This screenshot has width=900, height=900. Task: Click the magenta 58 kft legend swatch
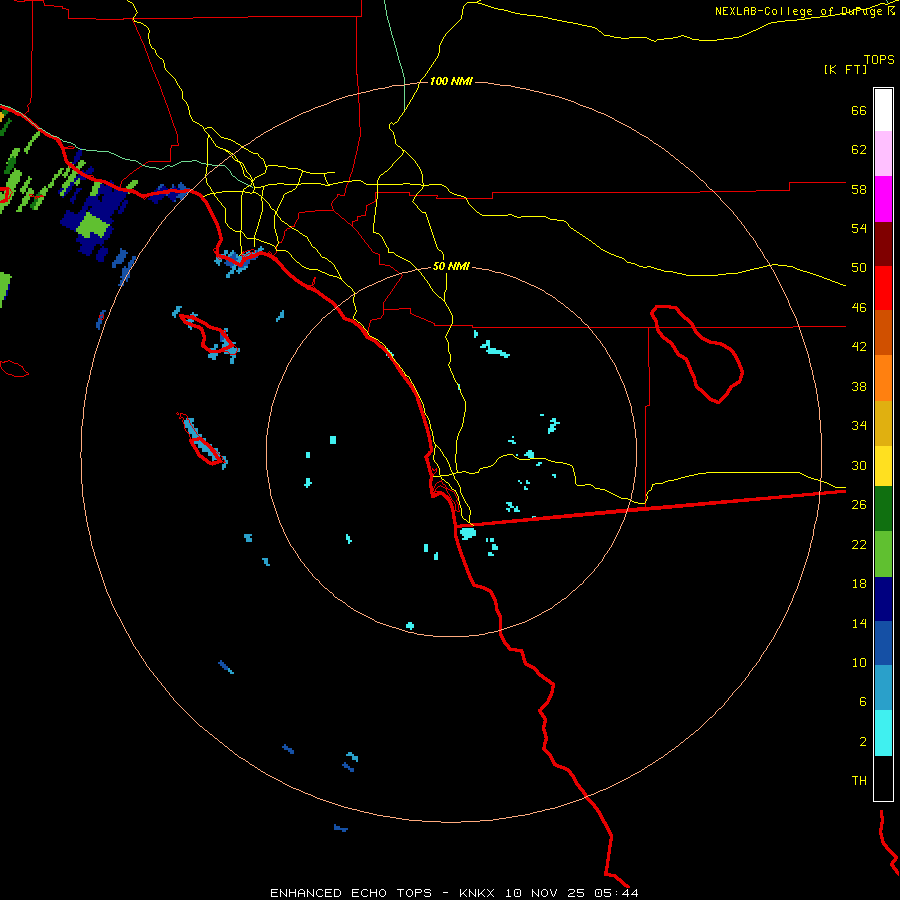[883, 199]
